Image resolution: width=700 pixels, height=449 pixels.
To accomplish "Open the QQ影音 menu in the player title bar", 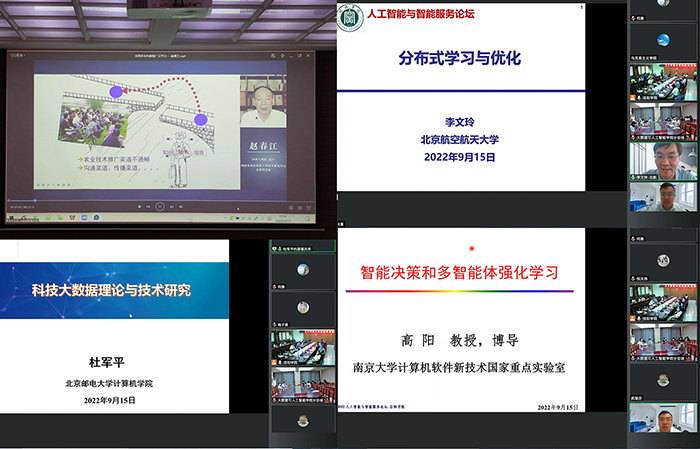I will pos(18,56).
